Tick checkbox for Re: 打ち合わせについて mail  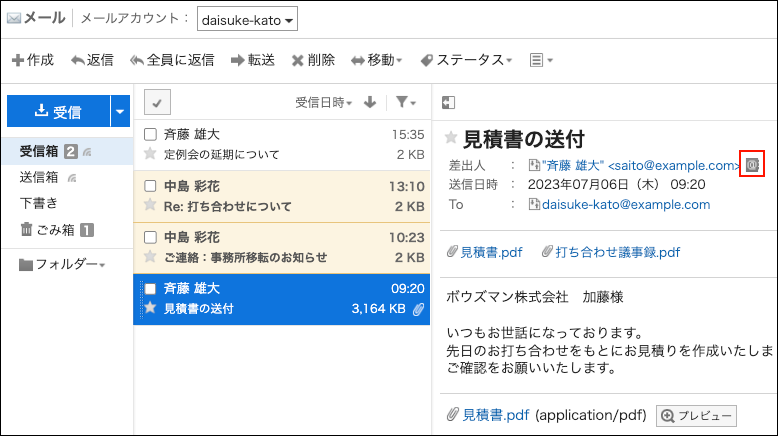[x=150, y=186]
